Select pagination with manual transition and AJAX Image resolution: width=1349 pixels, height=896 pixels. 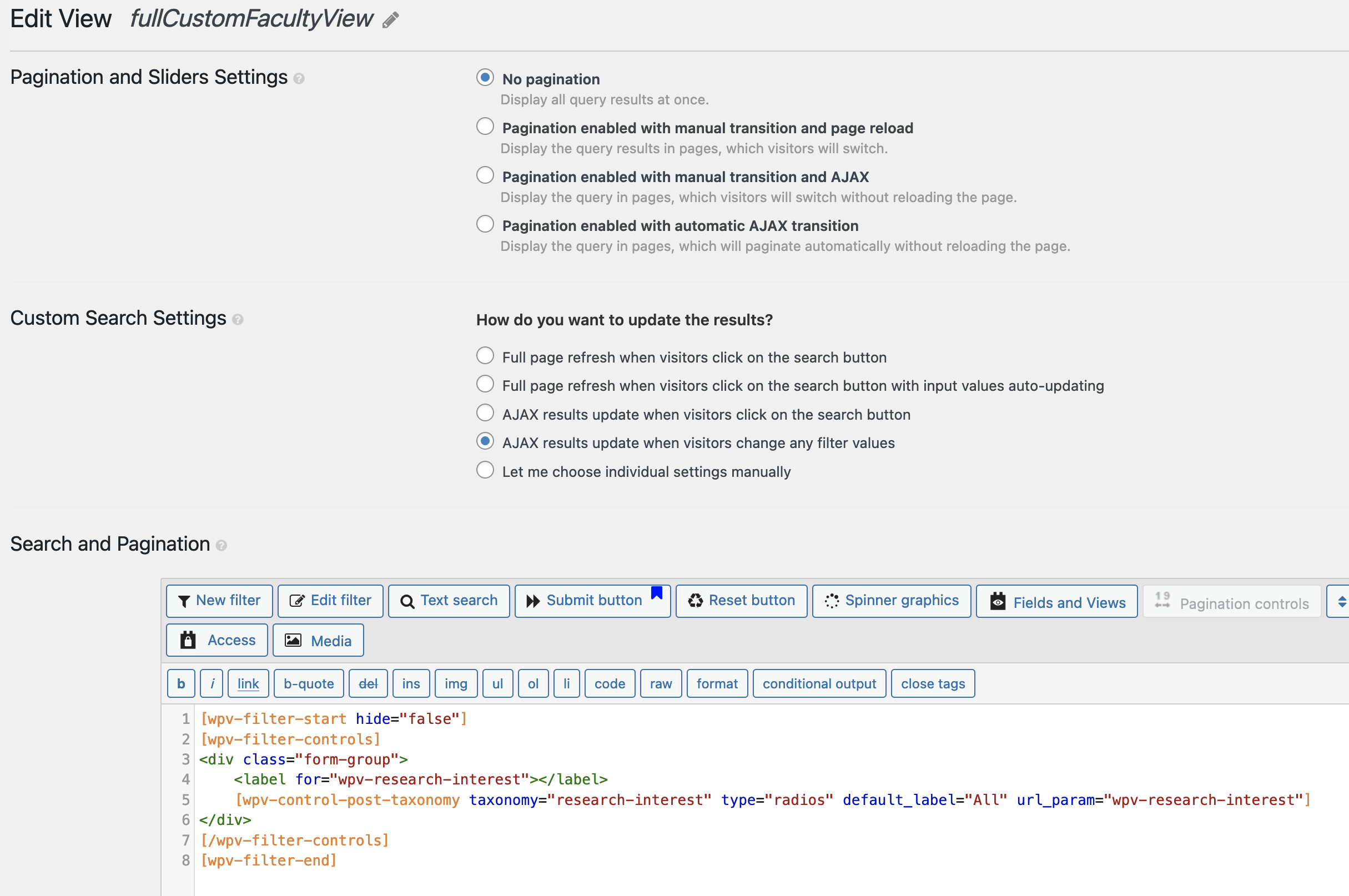click(485, 175)
